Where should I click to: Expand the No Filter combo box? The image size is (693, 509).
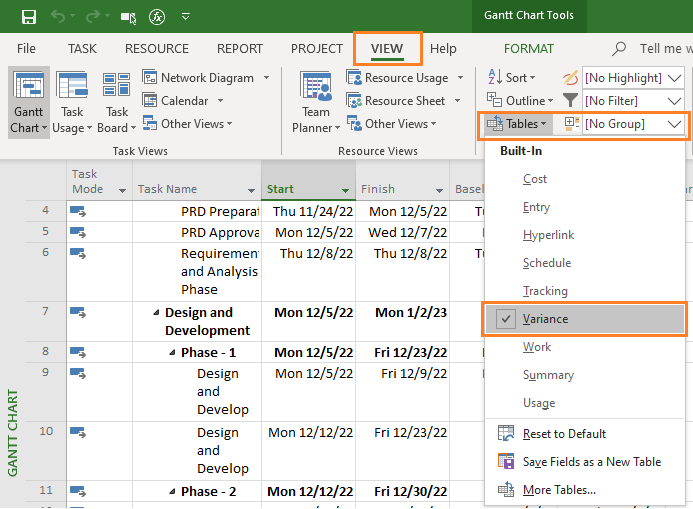click(633, 101)
